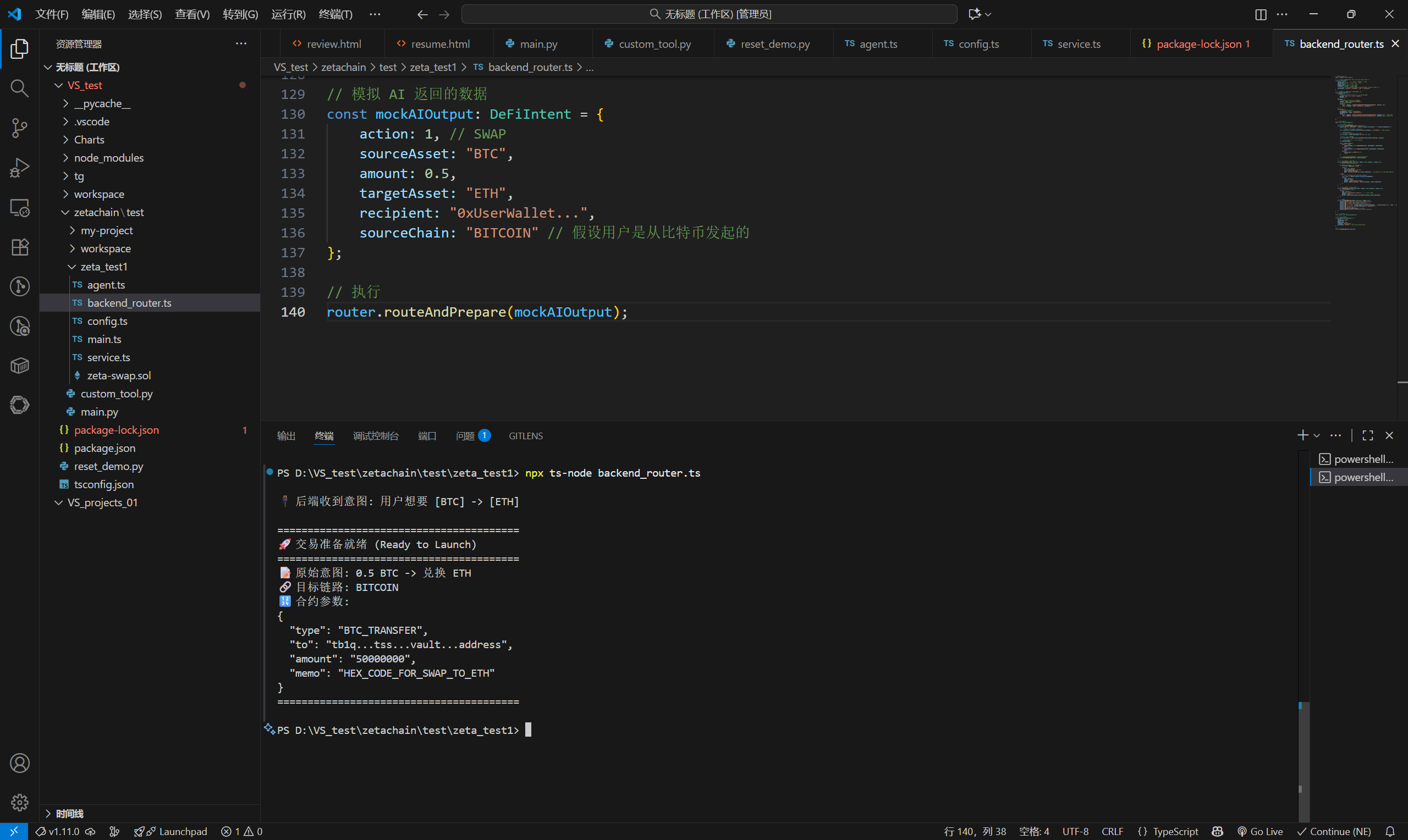Open the Accounts menu icon
The height and width of the screenshot is (840, 1408).
(x=19, y=763)
